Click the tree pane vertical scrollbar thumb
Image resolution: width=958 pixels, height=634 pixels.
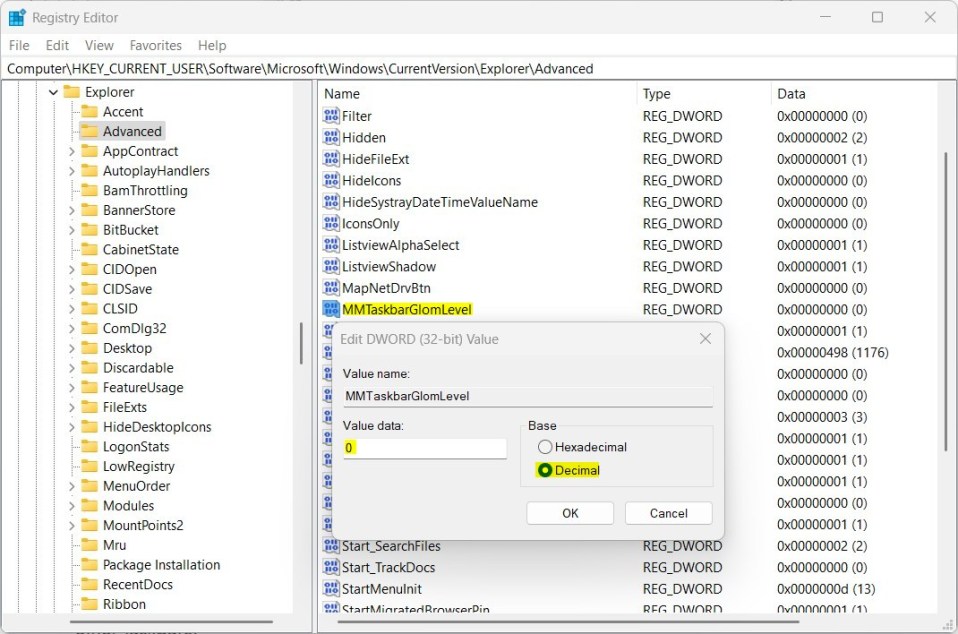[301, 343]
